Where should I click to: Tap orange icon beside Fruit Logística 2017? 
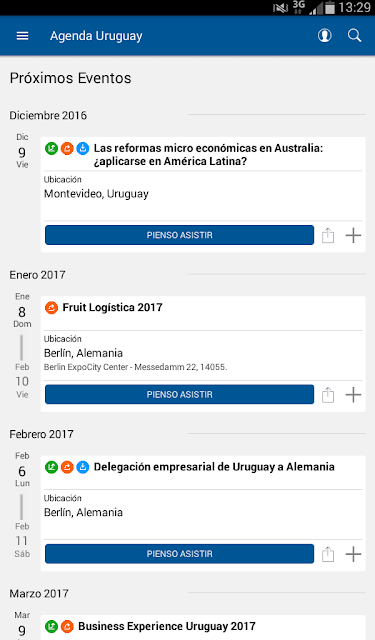point(51,307)
